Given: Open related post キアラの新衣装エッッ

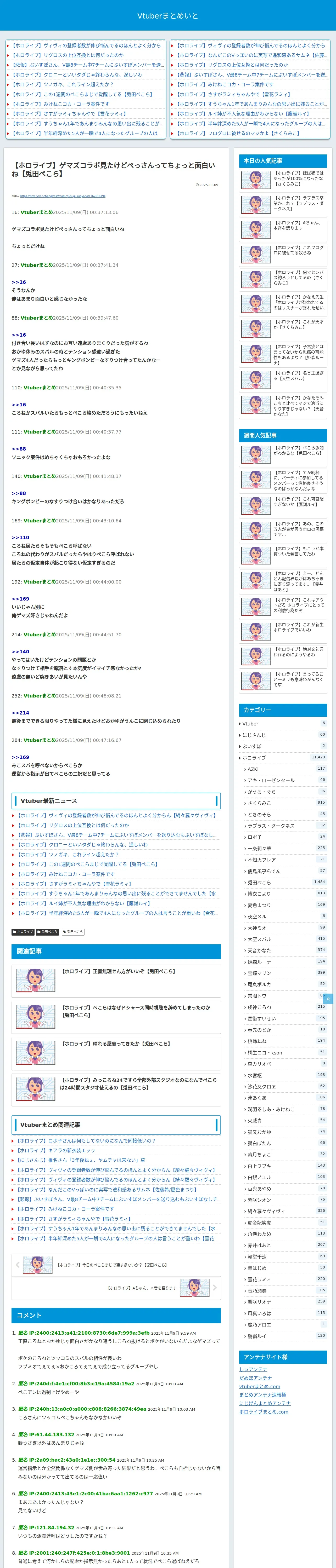Looking at the screenshot, I should pyautogui.click(x=56, y=1150).
